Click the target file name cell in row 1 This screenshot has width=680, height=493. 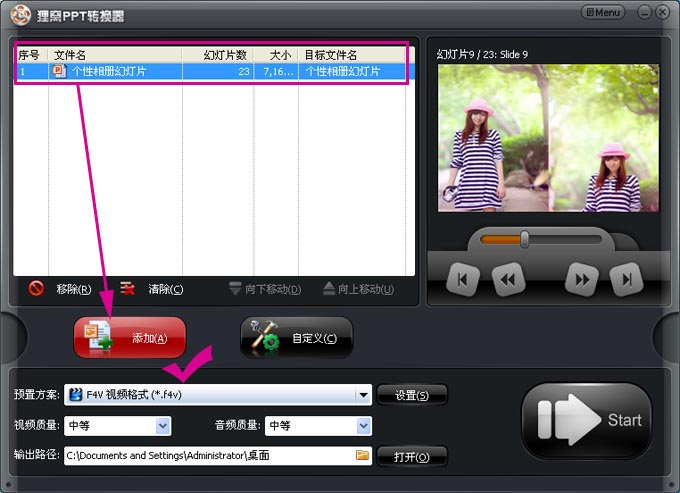pyautogui.click(x=352, y=72)
